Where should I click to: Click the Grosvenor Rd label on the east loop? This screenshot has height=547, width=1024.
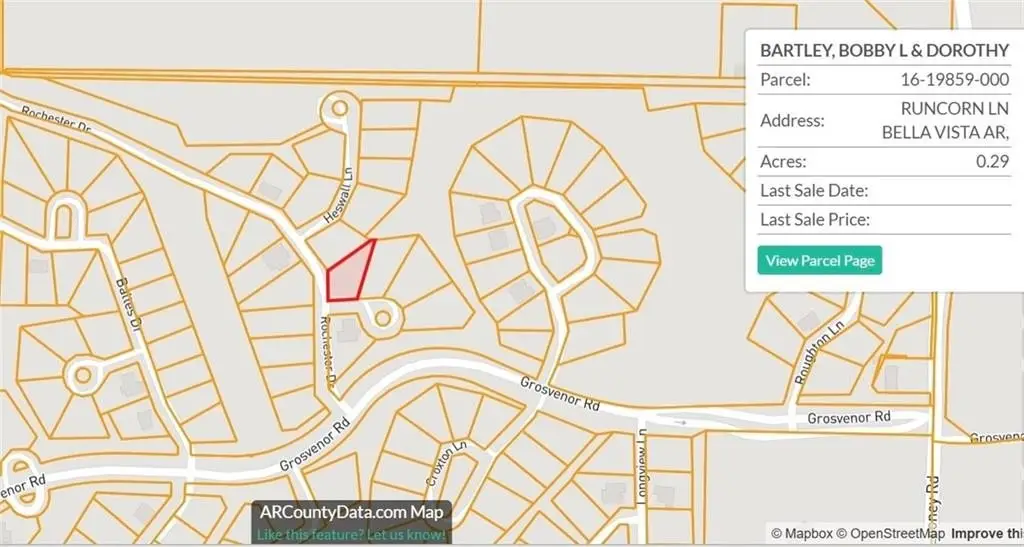pos(849,417)
